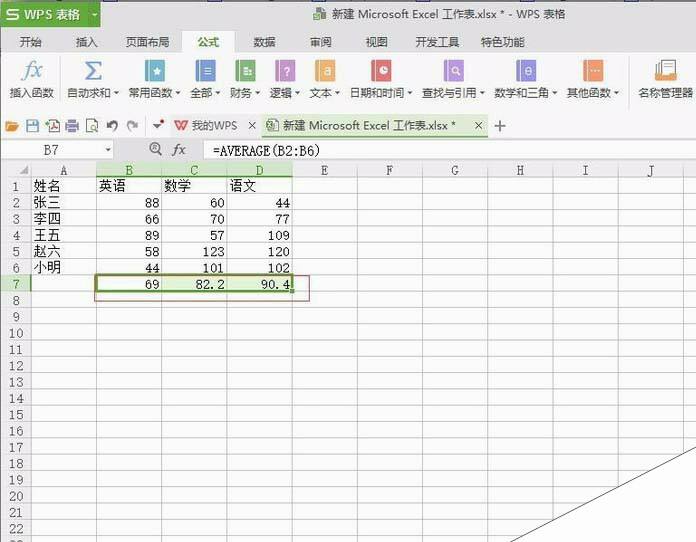The image size is (696, 542).
Task: Switch to the 审阅 (Review) ribbon tab
Action: 320,42
